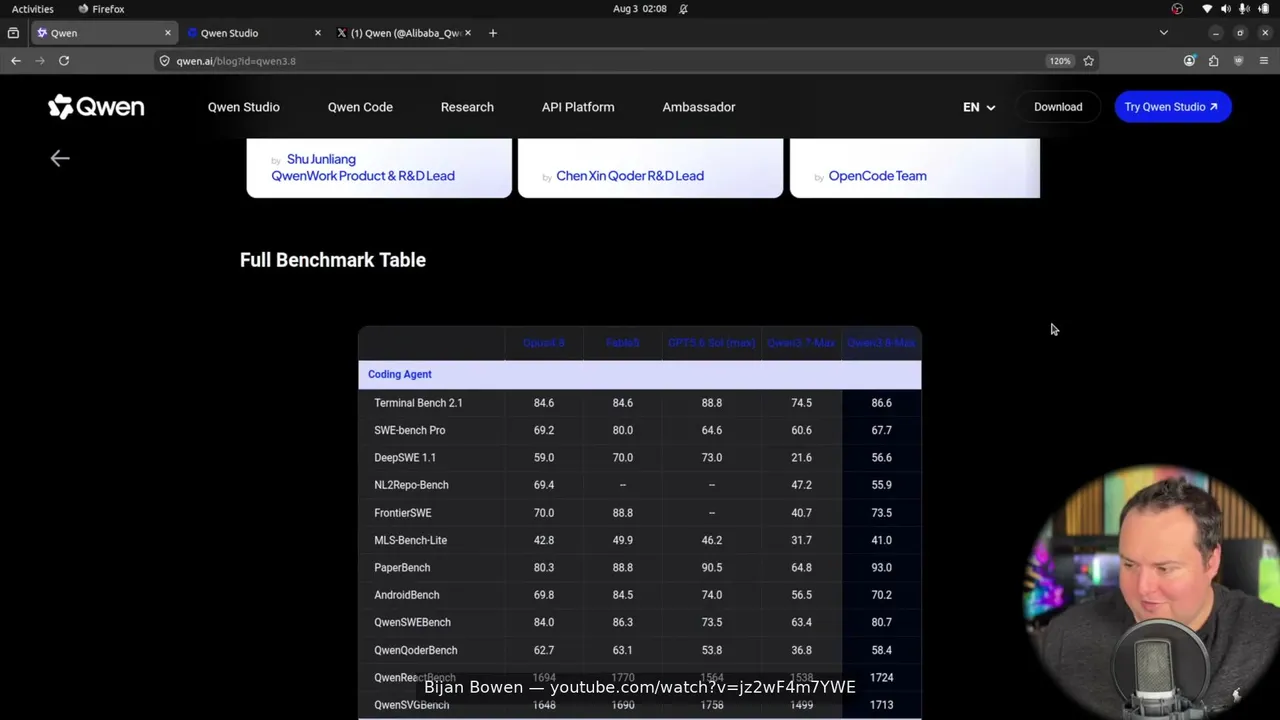The image size is (1280, 720).
Task: Click the 93.0 score in the PaperBench row
Action: [881, 568]
